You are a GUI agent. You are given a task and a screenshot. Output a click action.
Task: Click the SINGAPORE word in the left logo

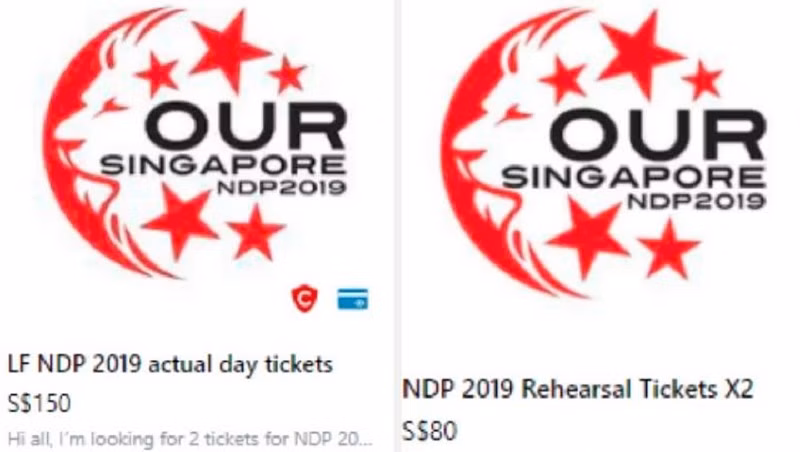[223, 166]
